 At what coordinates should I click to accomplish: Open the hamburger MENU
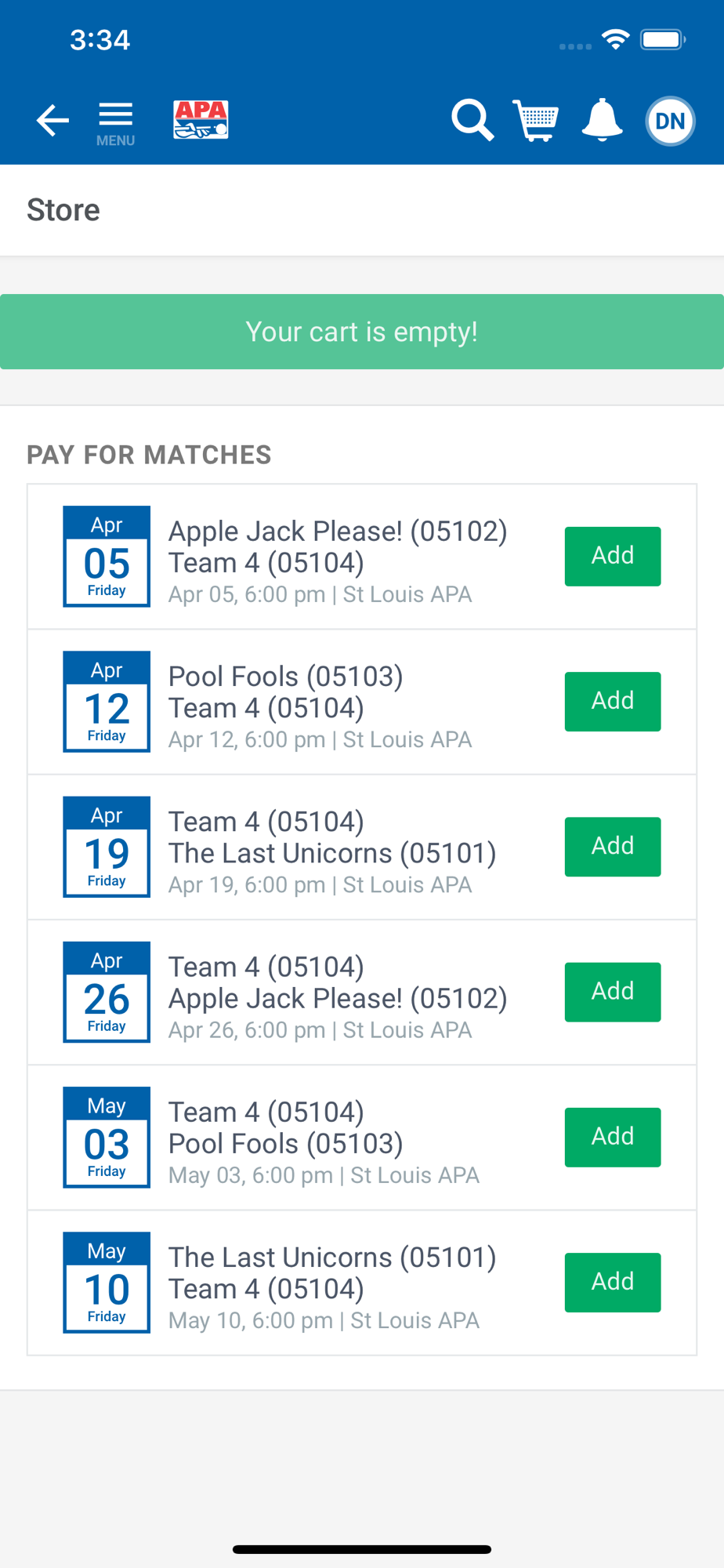115,122
